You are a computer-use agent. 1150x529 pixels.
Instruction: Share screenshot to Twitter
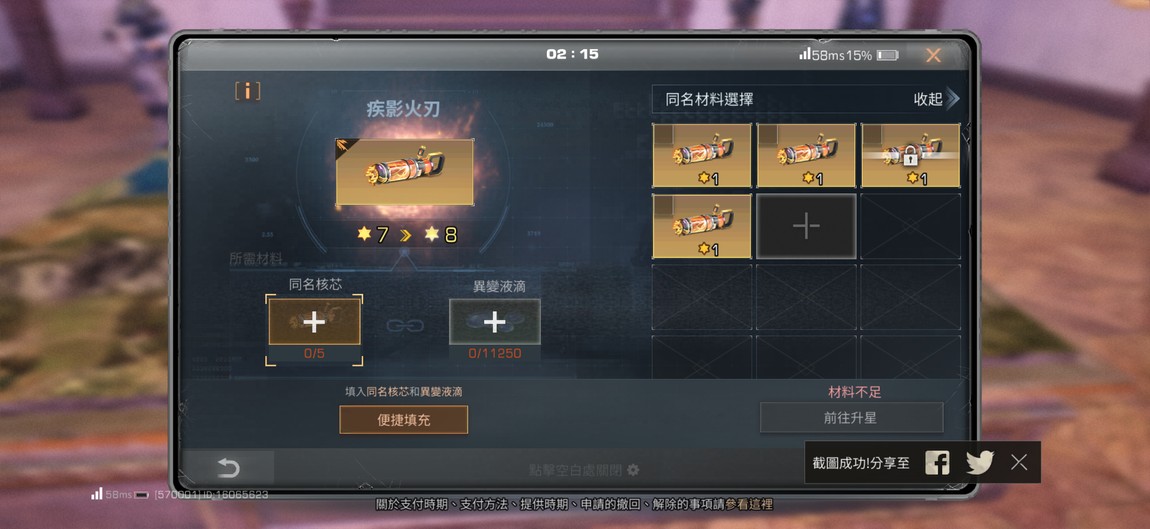tap(980, 462)
